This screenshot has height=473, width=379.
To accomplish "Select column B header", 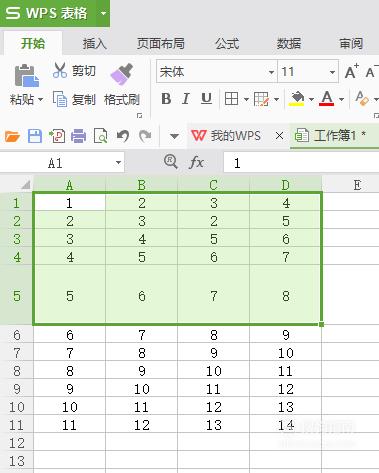I will (x=141, y=184).
